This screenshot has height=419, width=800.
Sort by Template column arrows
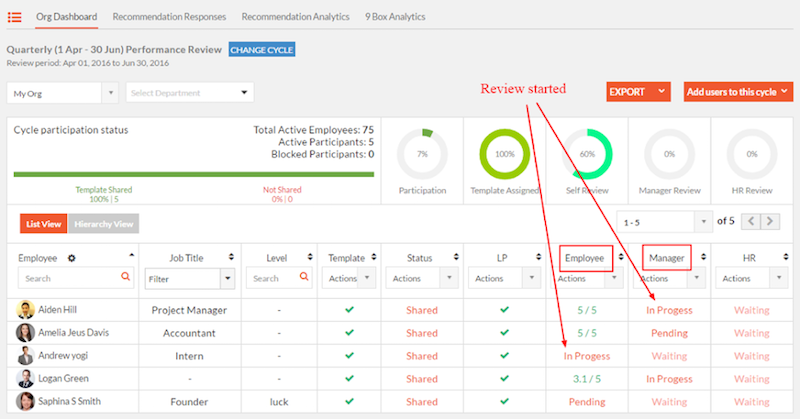[x=374, y=257]
